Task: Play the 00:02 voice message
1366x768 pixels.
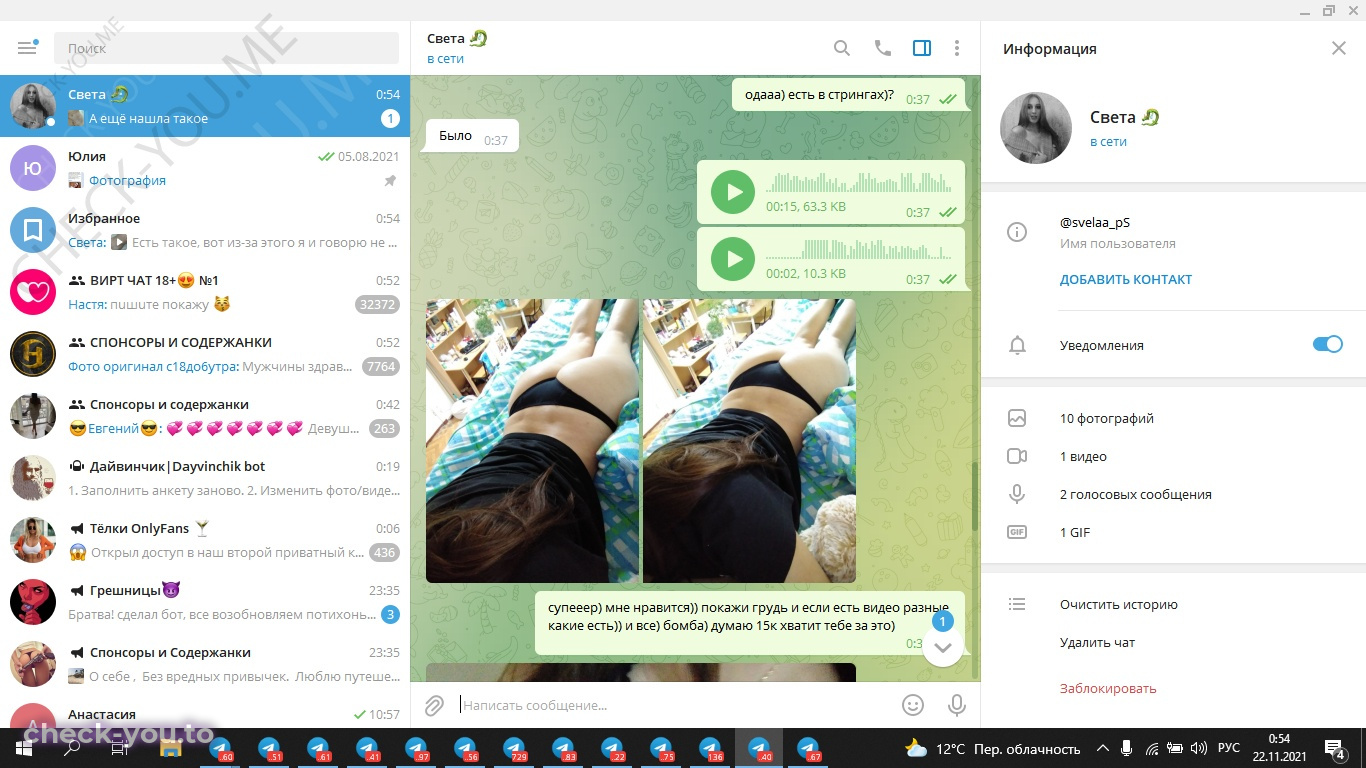Action: tap(733, 259)
